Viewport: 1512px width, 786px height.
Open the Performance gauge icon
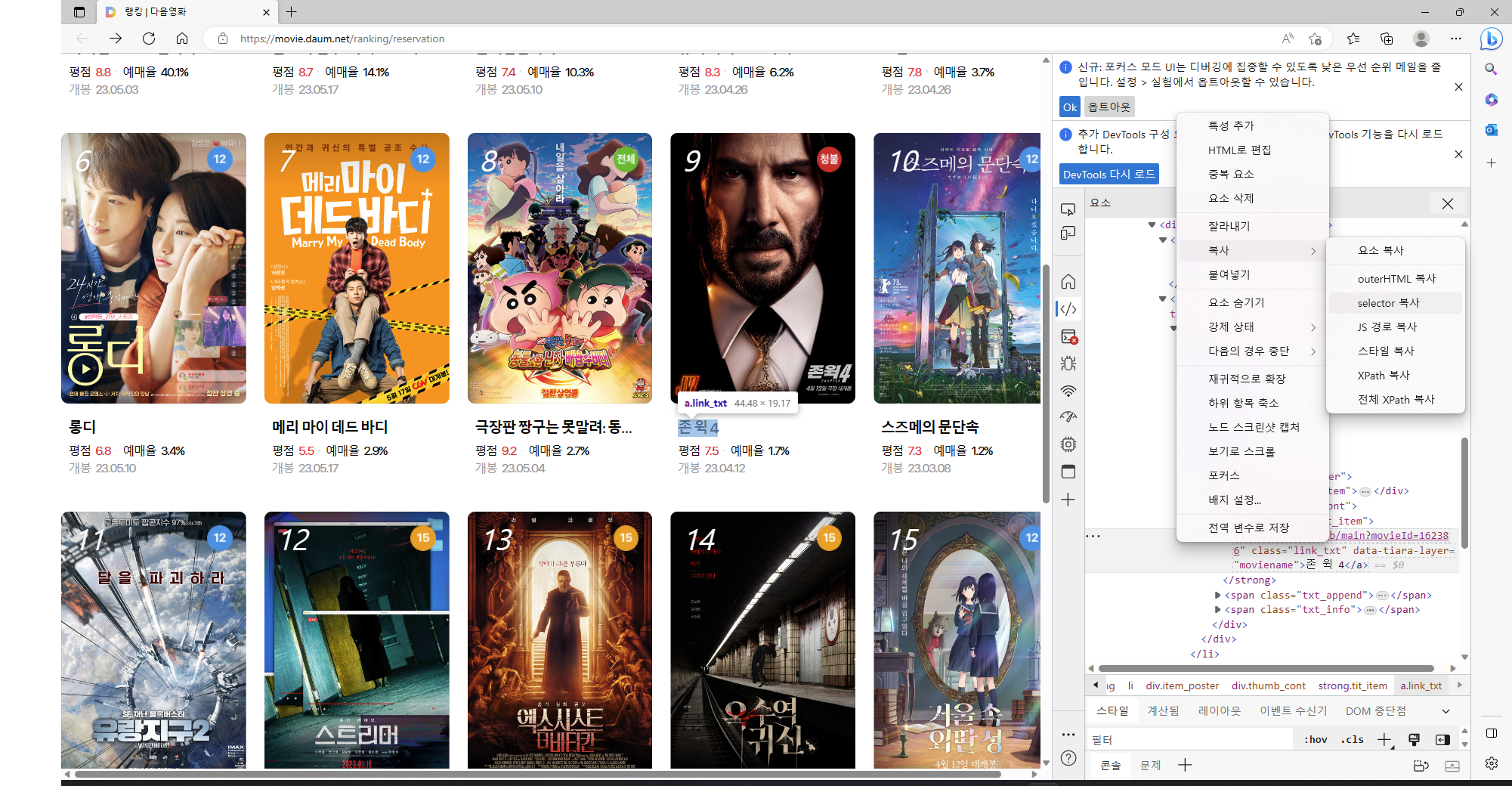(x=1068, y=417)
